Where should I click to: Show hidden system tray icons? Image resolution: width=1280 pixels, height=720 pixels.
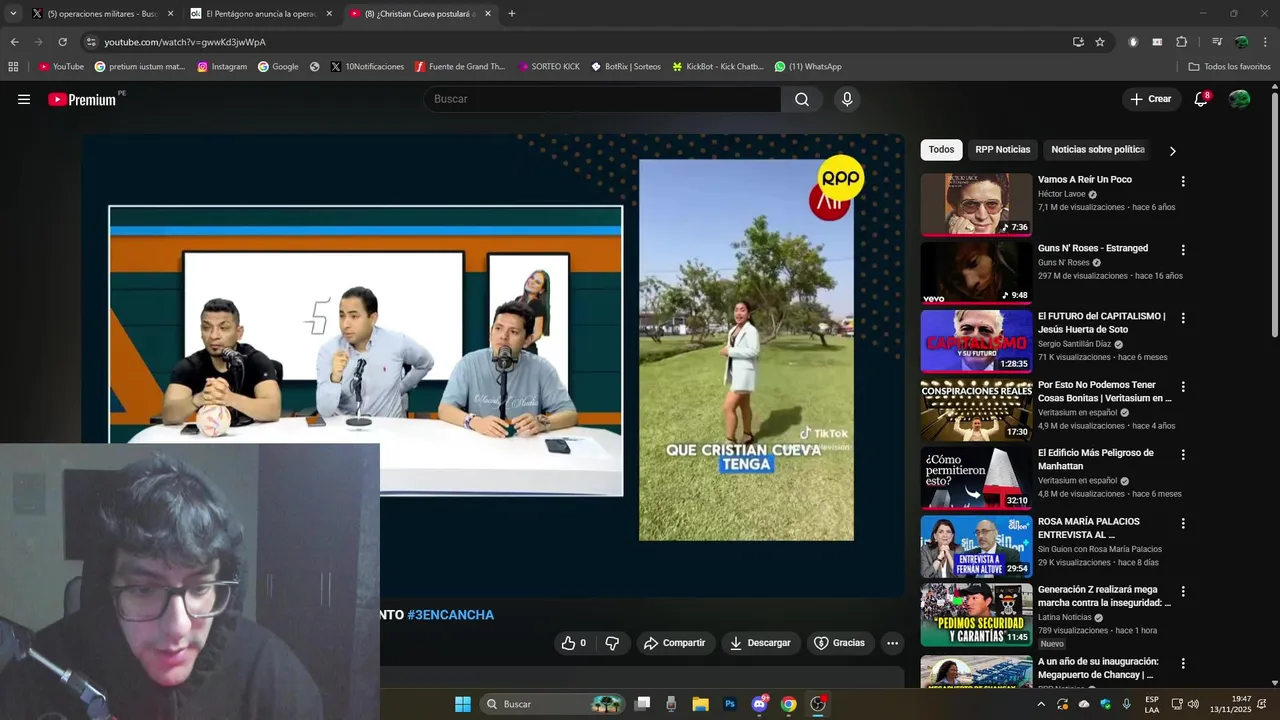click(x=1040, y=704)
